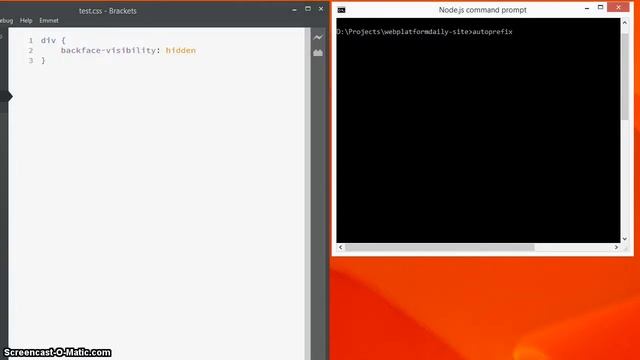This screenshot has height=360, width=640.
Task: Click the command prompt scroll left arrow
Action: point(341,247)
